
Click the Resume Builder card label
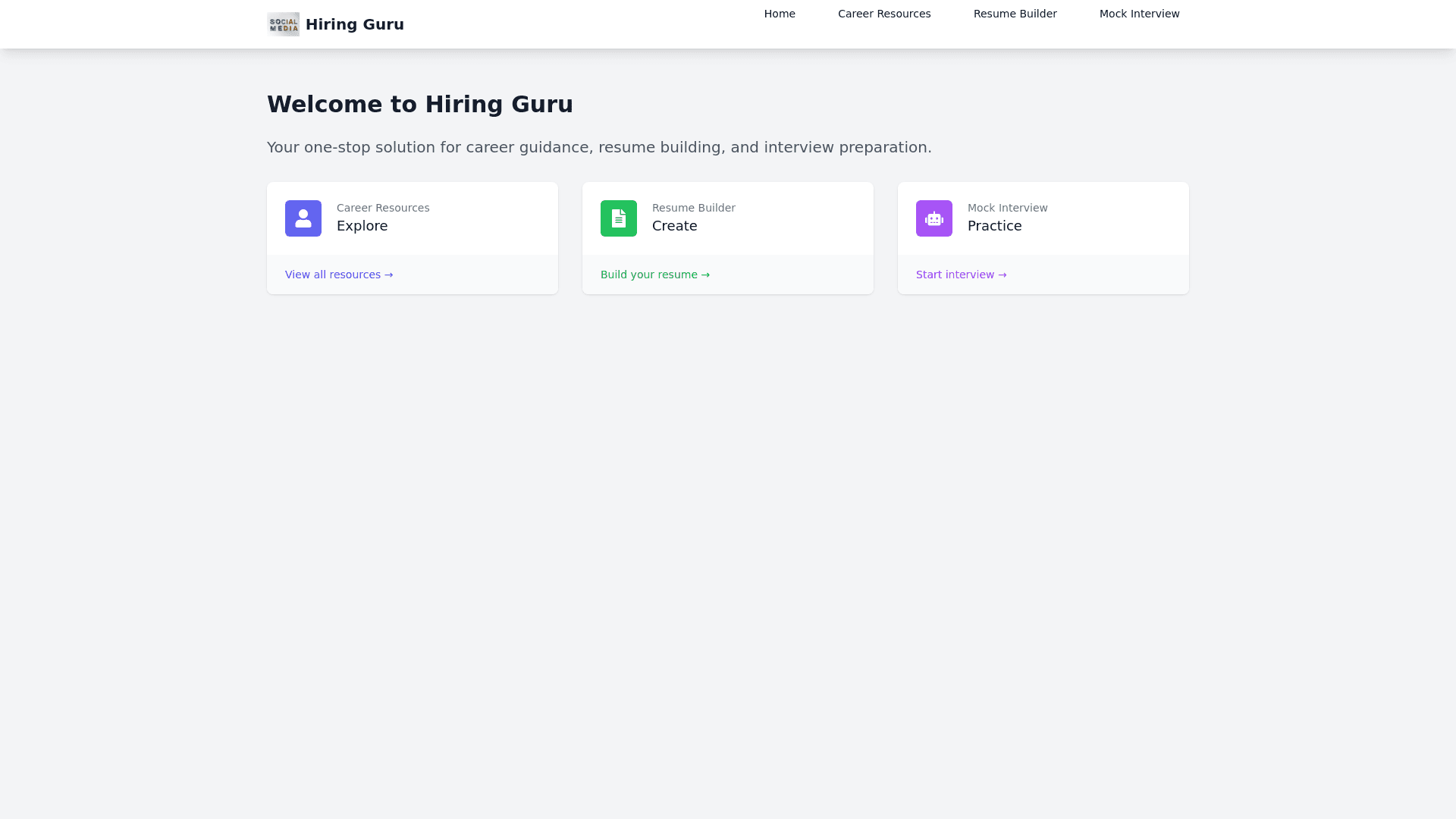693,208
